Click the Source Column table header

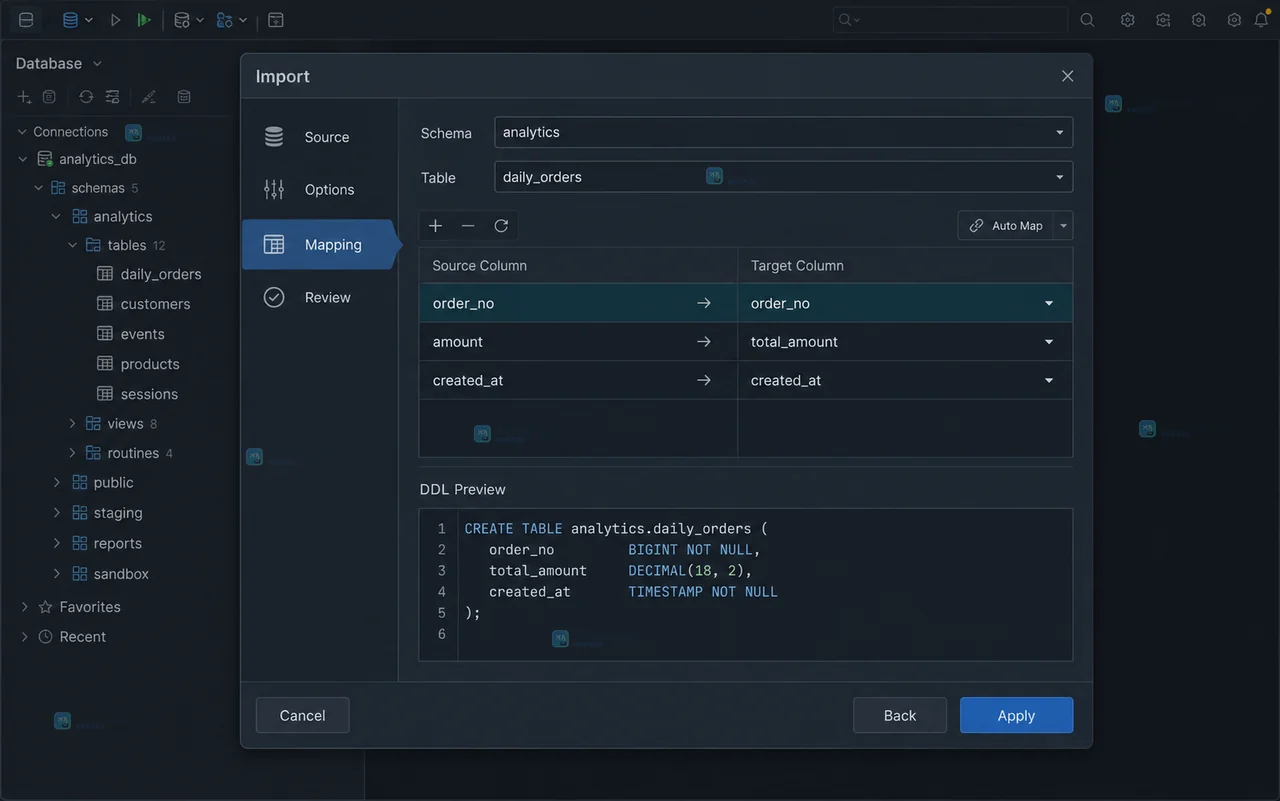click(578, 266)
